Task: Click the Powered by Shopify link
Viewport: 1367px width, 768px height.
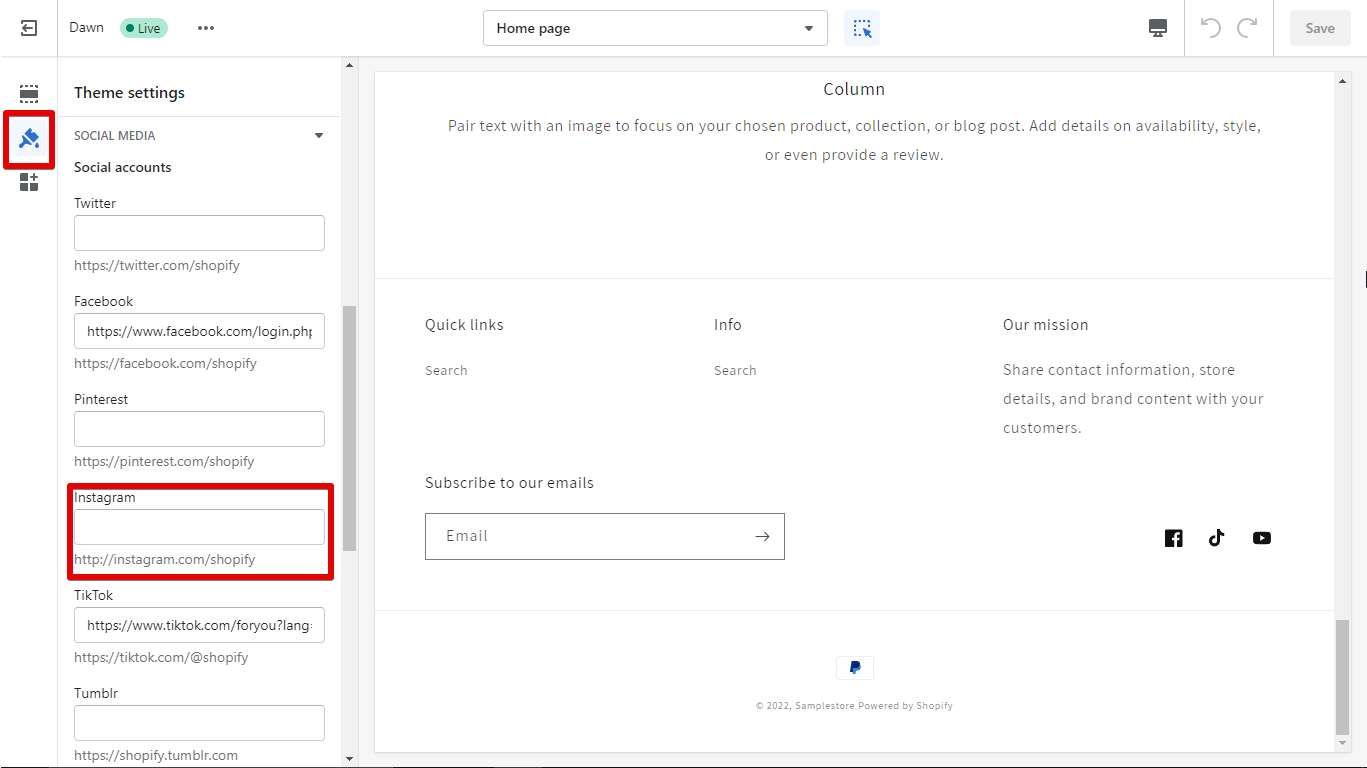Action: [x=905, y=705]
